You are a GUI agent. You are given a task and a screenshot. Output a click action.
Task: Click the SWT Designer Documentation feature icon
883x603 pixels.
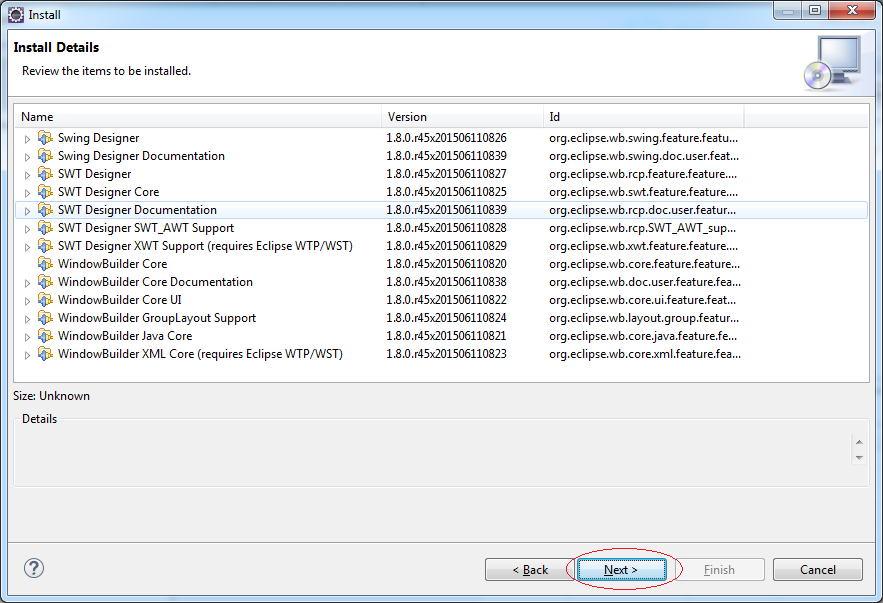click(45, 209)
